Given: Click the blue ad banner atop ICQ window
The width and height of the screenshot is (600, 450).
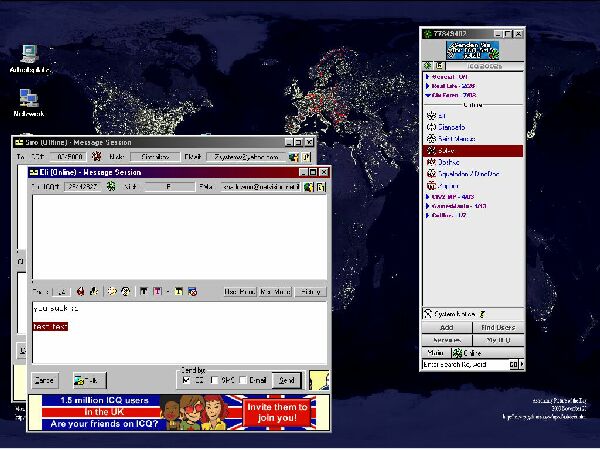Looking at the screenshot, I should coord(473,51).
